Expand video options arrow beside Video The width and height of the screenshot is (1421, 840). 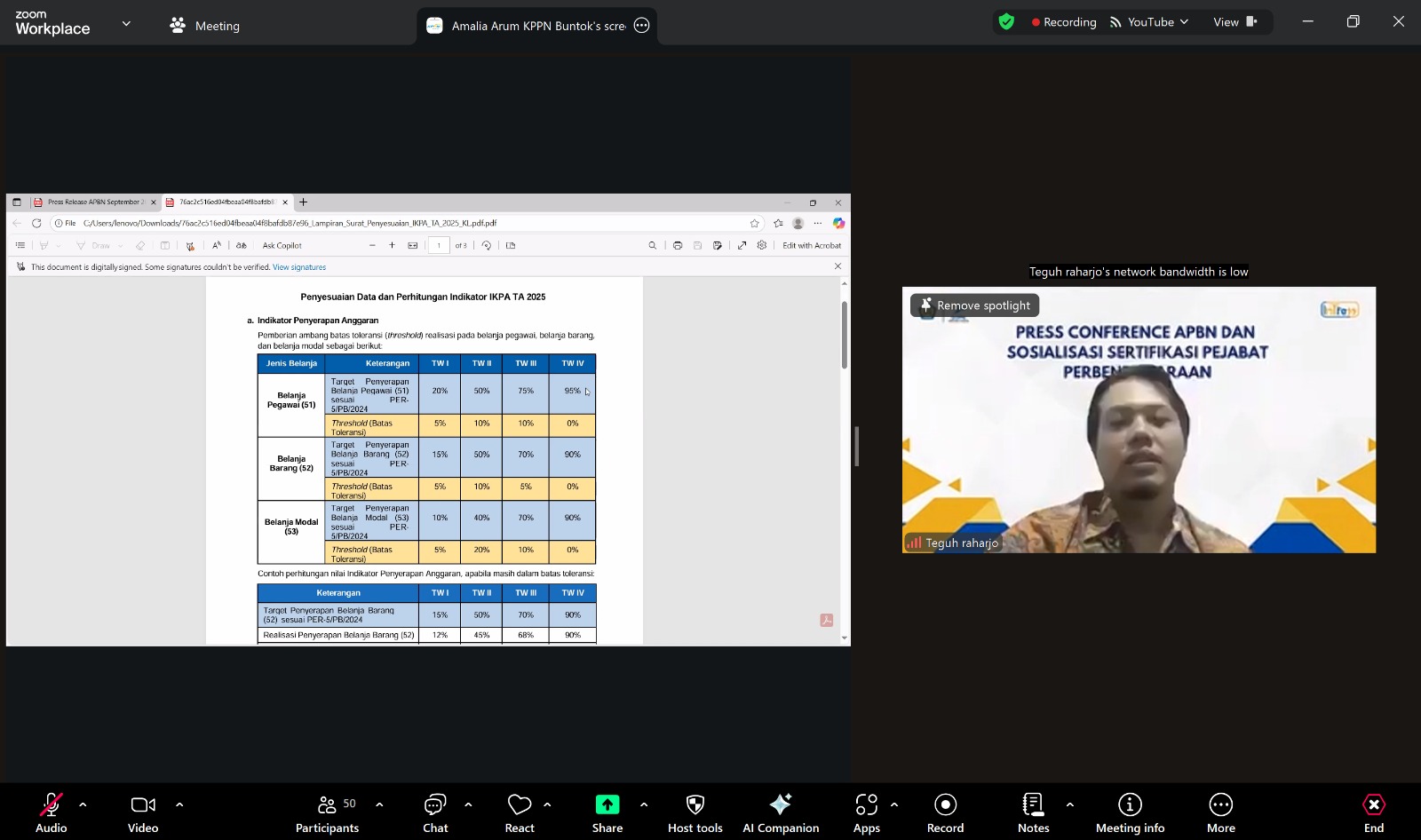pyautogui.click(x=179, y=804)
